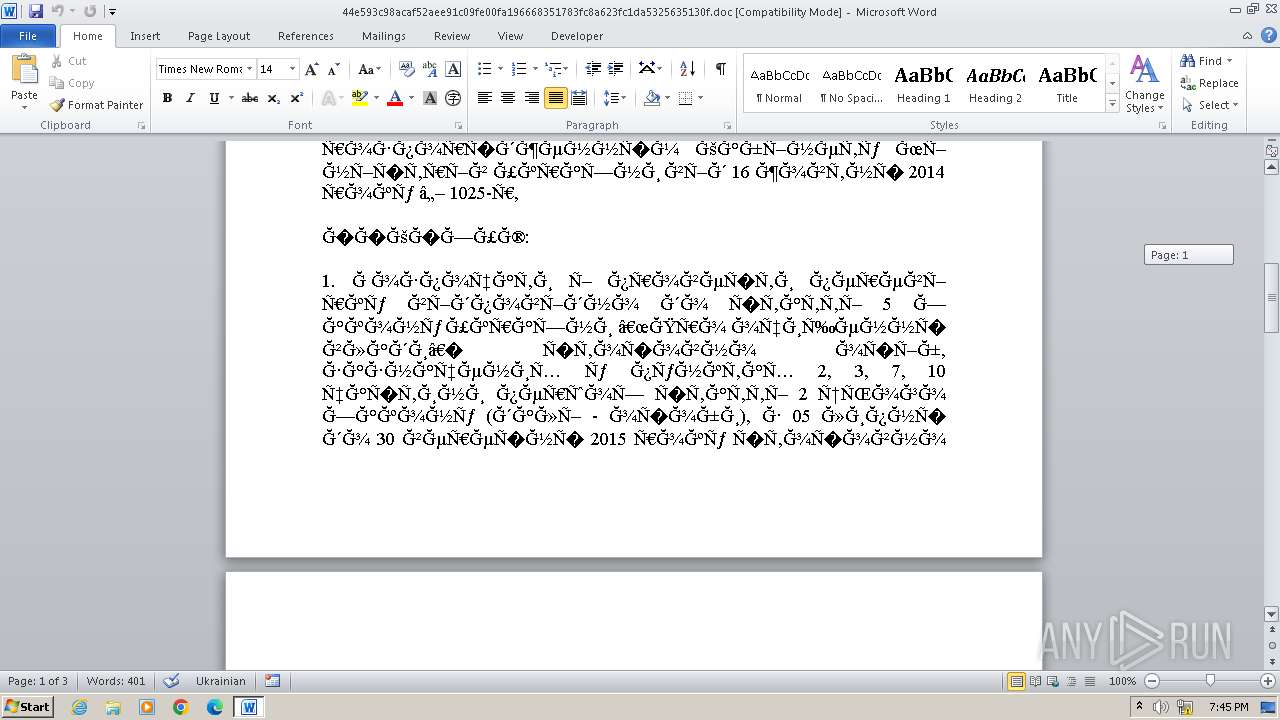Toggle Justify paragraph alignment
Image resolution: width=1280 pixels, height=720 pixels.
(555, 98)
